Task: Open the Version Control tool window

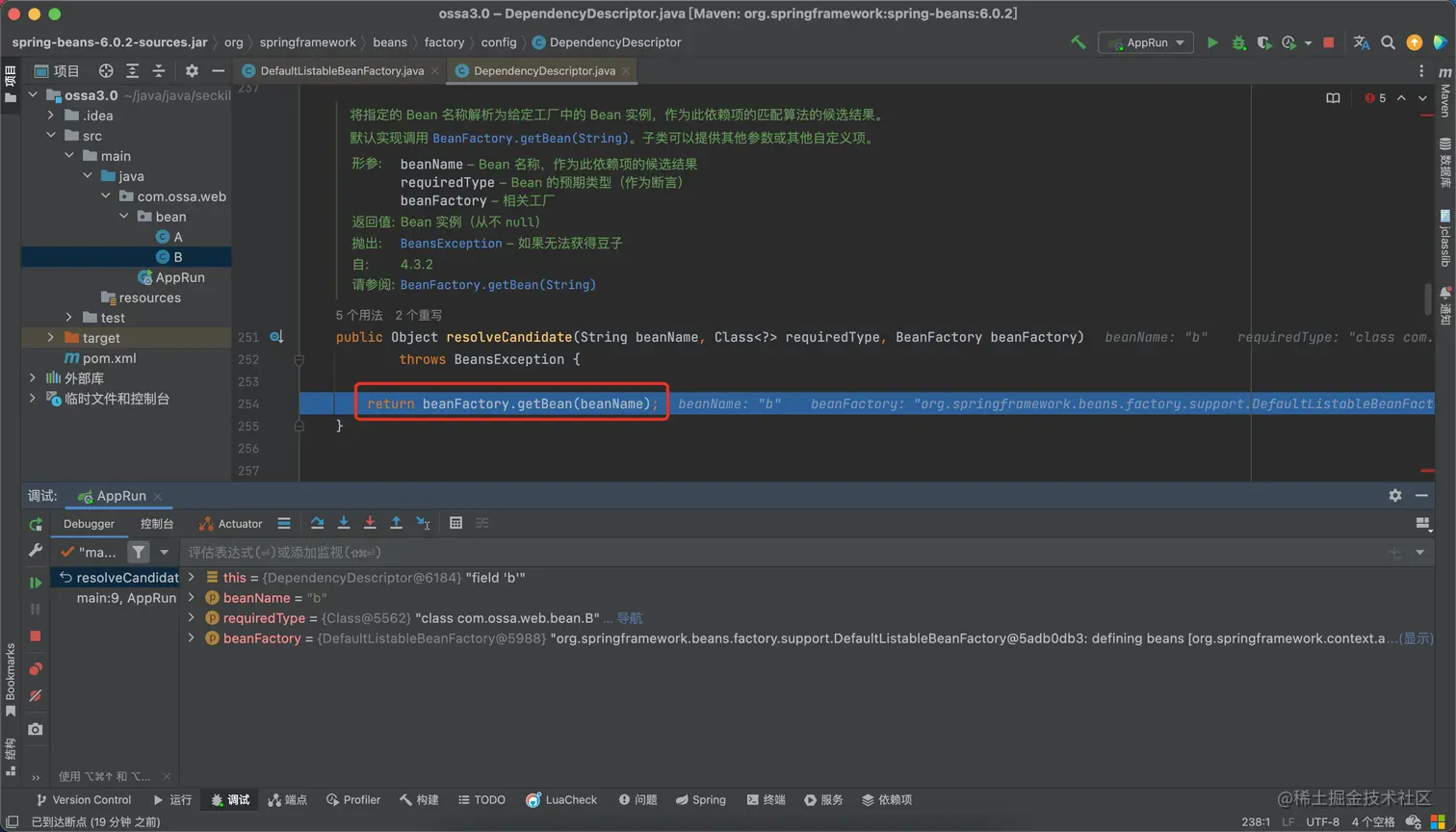Action: [x=83, y=799]
